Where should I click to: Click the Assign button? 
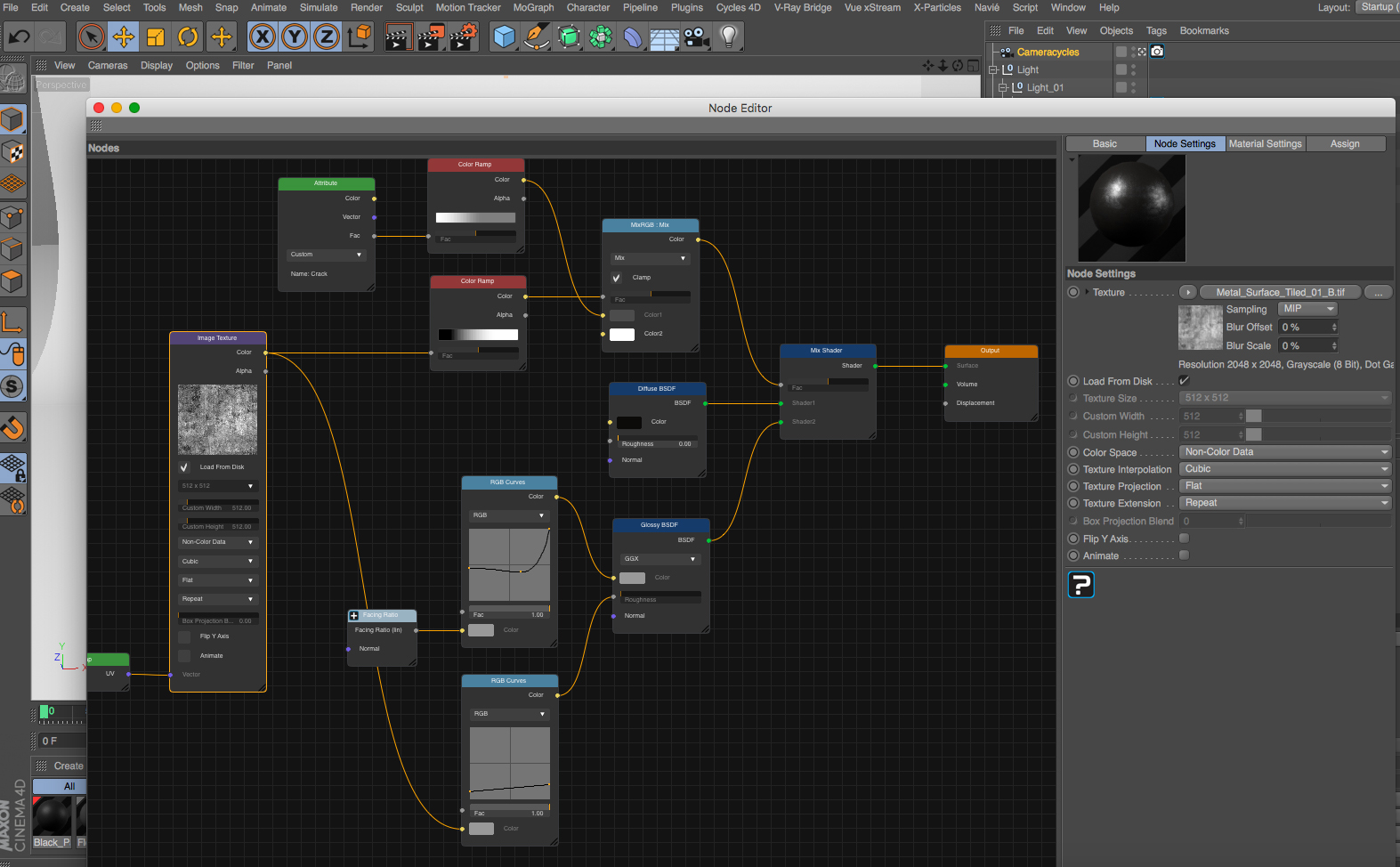click(1344, 144)
